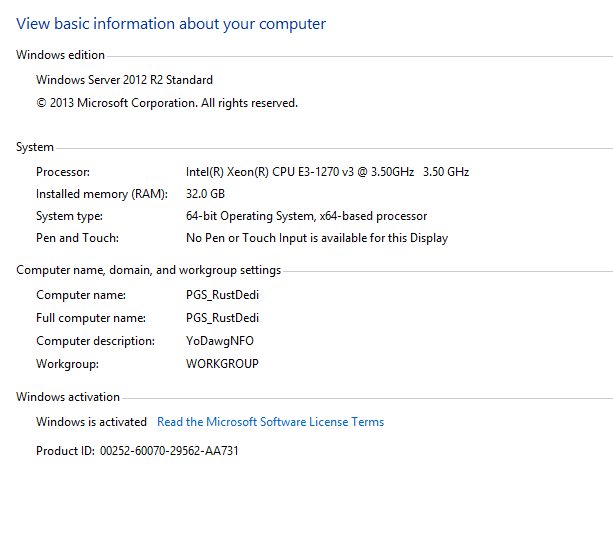Select the 32.0 GB memory value
The width and height of the screenshot is (613, 534).
point(205,194)
